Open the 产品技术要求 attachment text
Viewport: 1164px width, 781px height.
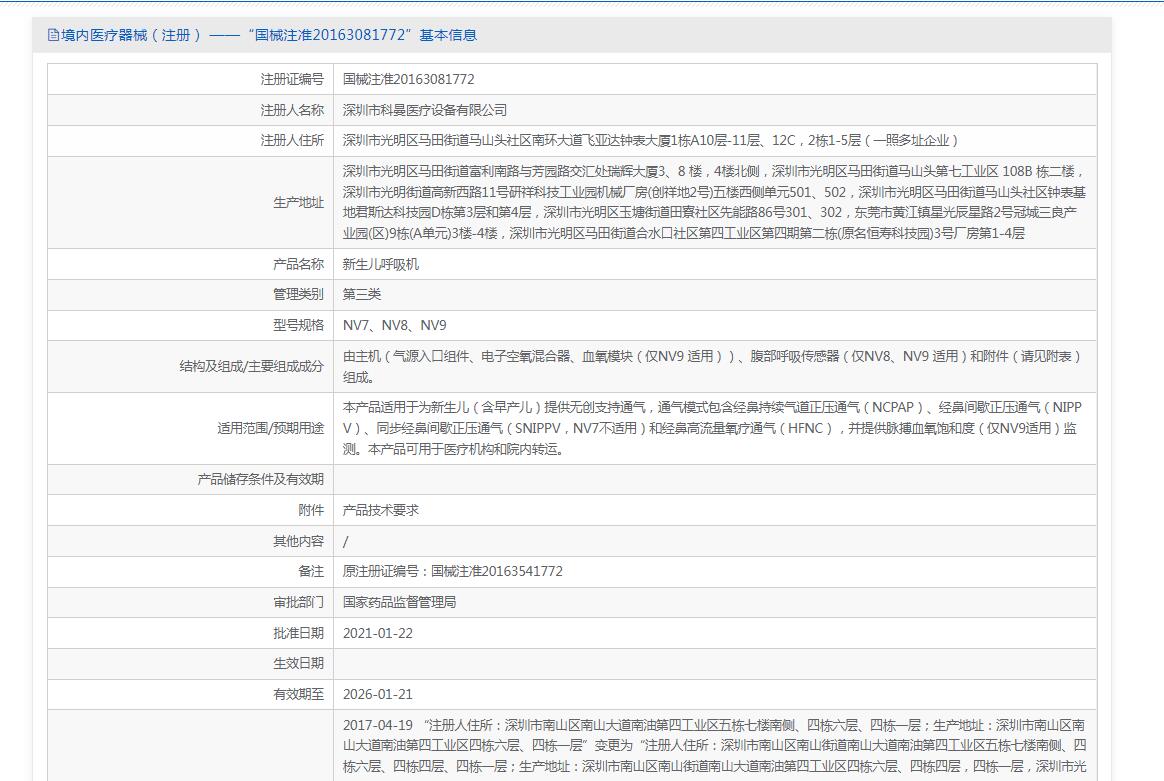pyautogui.click(x=381, y=510)
